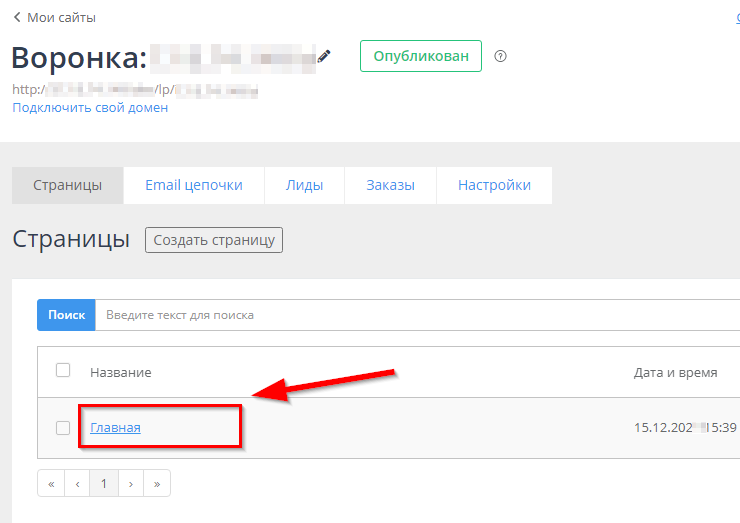The width and height of the screenshot is (740, 523).
Task: Click the pencil edit icon beside funnel name
Action: coord(324,56)
